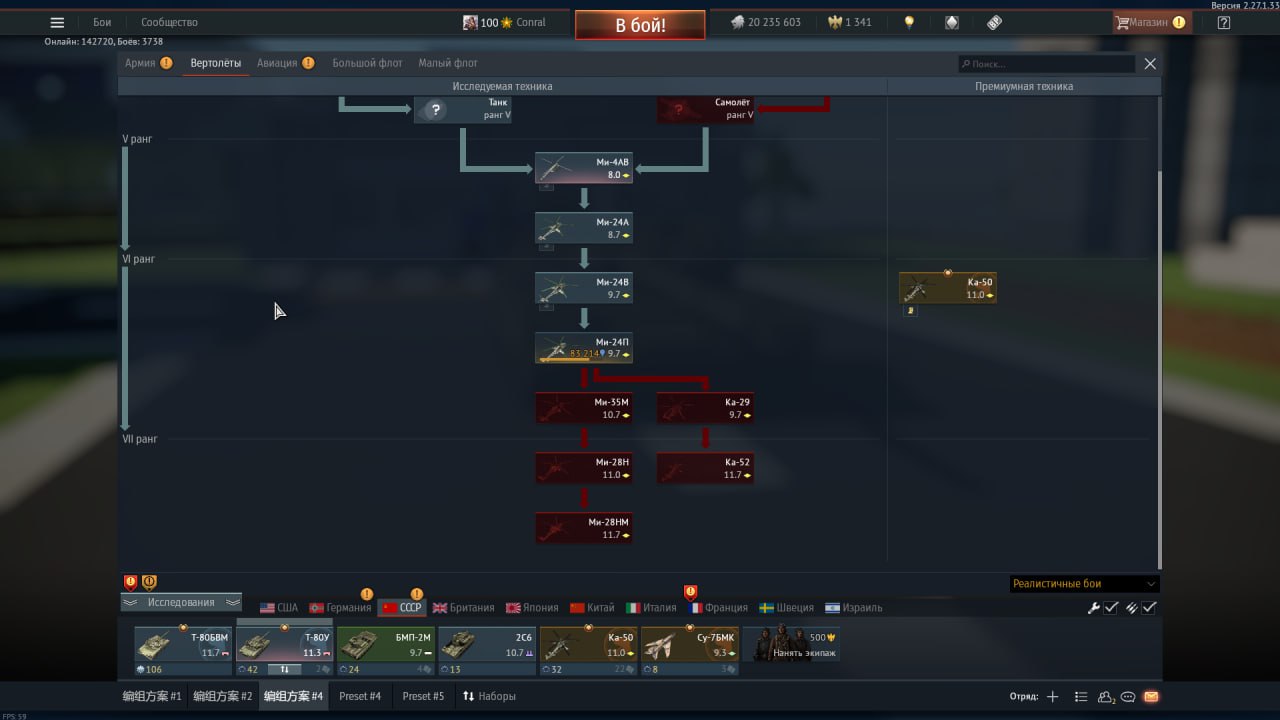This screenshot has height=720, width=1280.
Task: Click the red shield notification badge
Action: coord(130,582)
